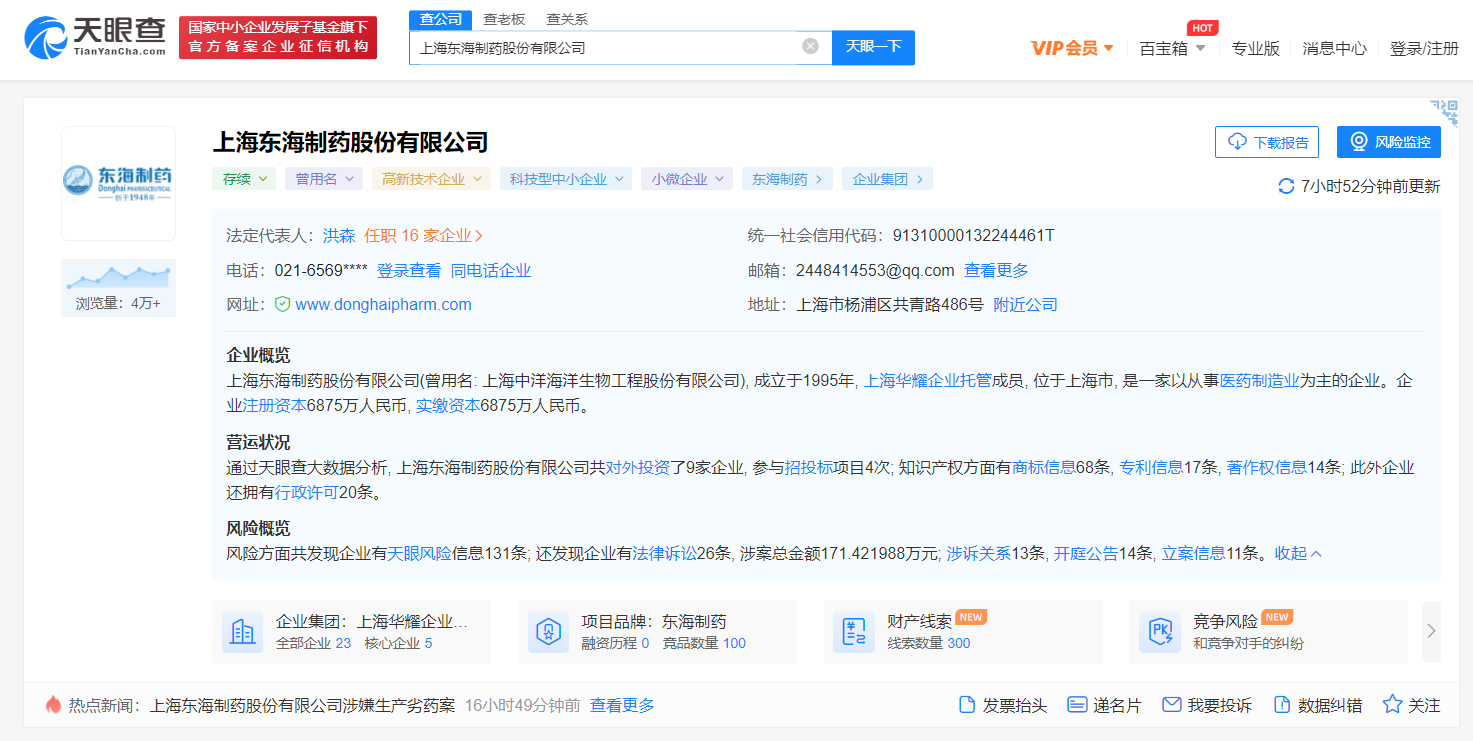
Task: Open www.donghaipharm.com website link
Action: point(383,304)
